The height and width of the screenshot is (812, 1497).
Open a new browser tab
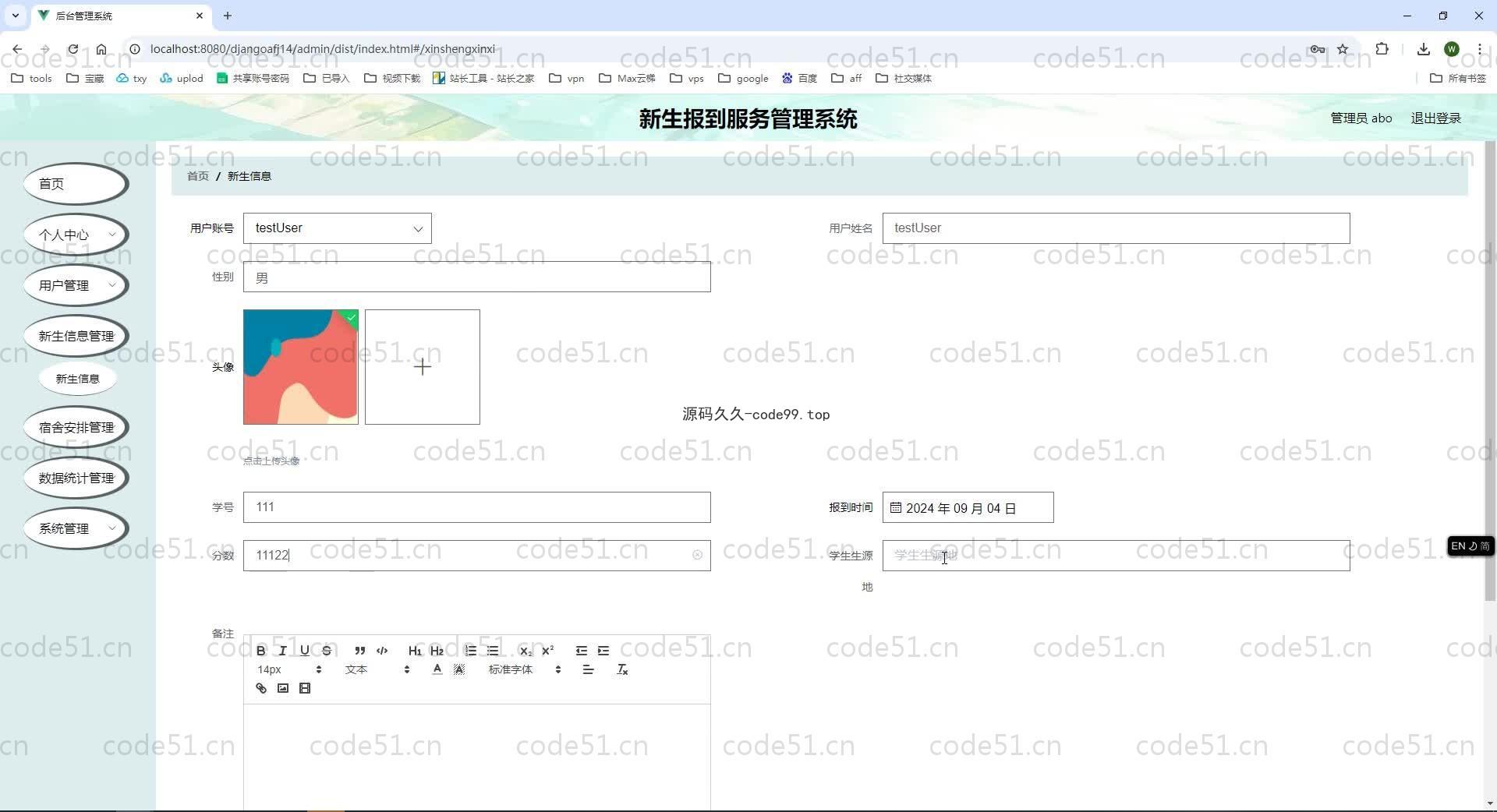[x=228, y=16]
